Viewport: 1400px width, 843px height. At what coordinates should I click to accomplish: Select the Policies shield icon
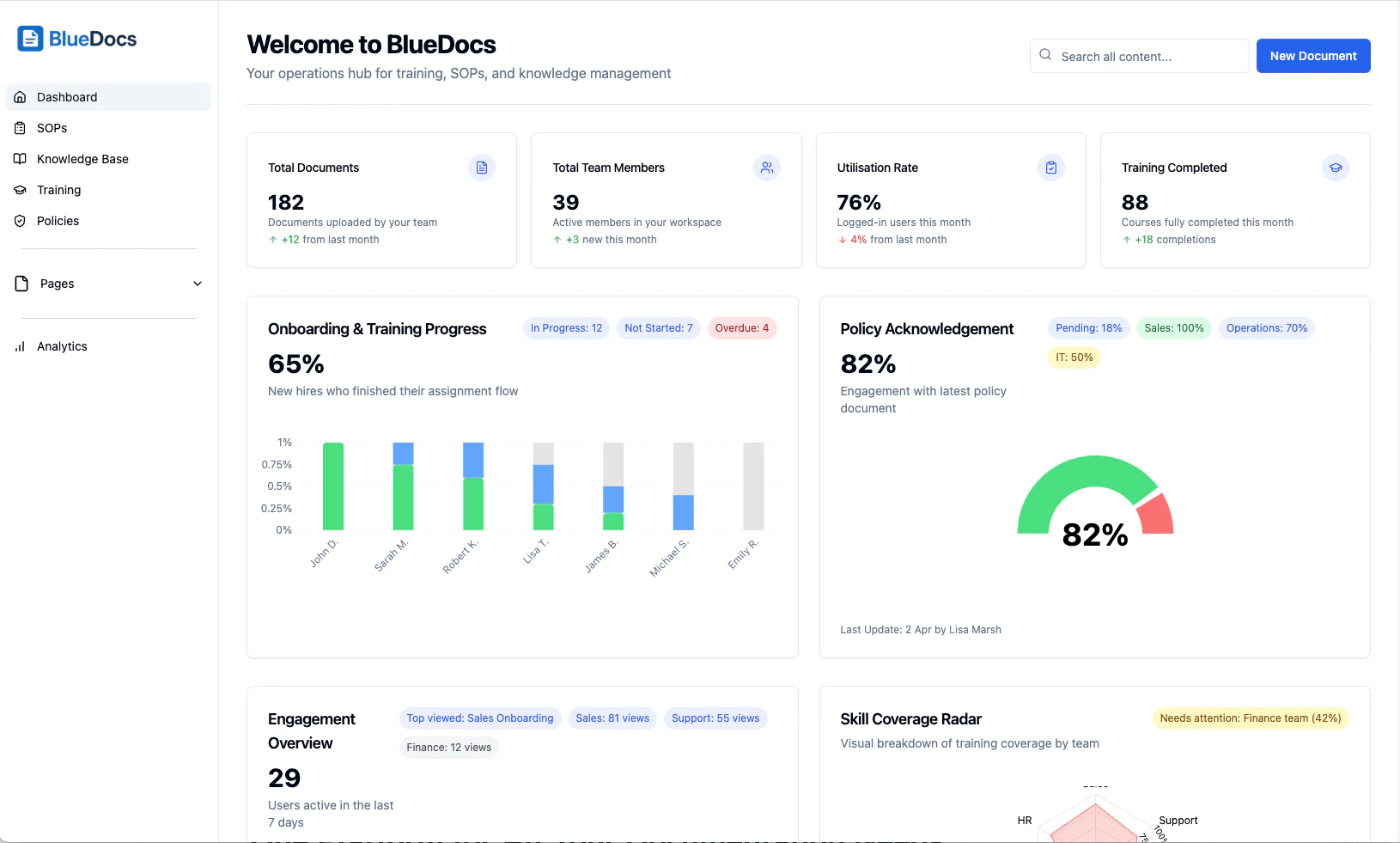pyautogui.click(x=20, y=221)
